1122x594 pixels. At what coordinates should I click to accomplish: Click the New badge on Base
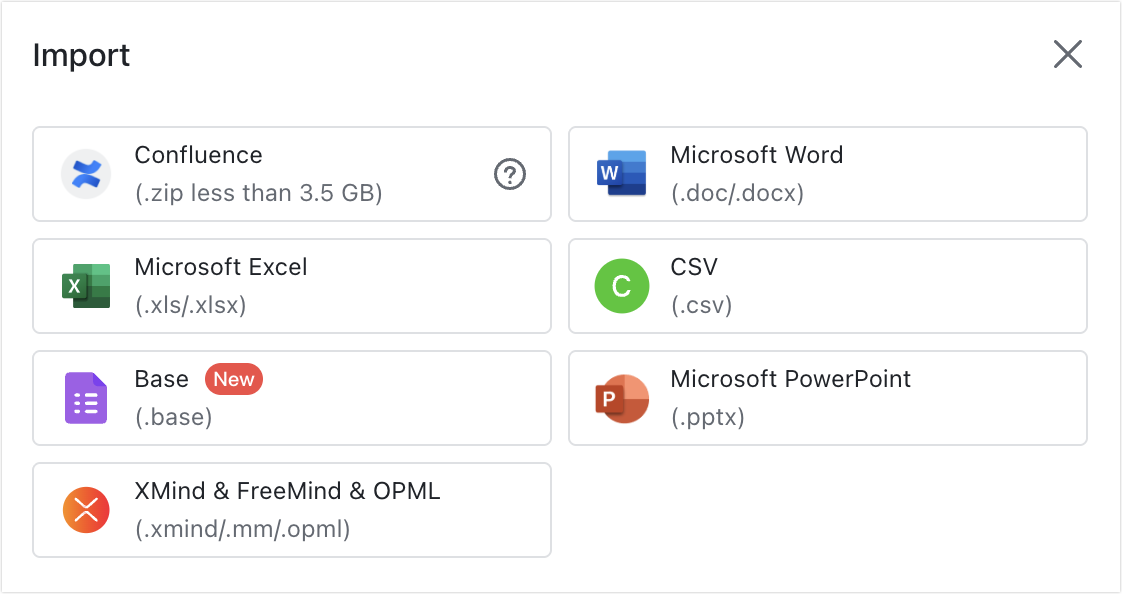tap(233, 379)
